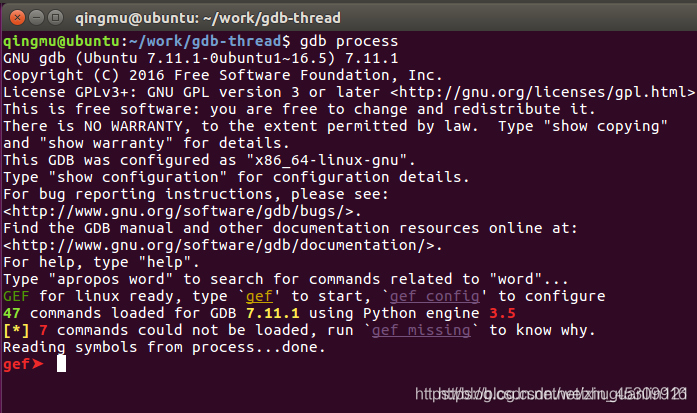The height and width of the screenshot is (413, 697).
Task: Click the underlined 'gef missing' text
Action: coord(421,330)
